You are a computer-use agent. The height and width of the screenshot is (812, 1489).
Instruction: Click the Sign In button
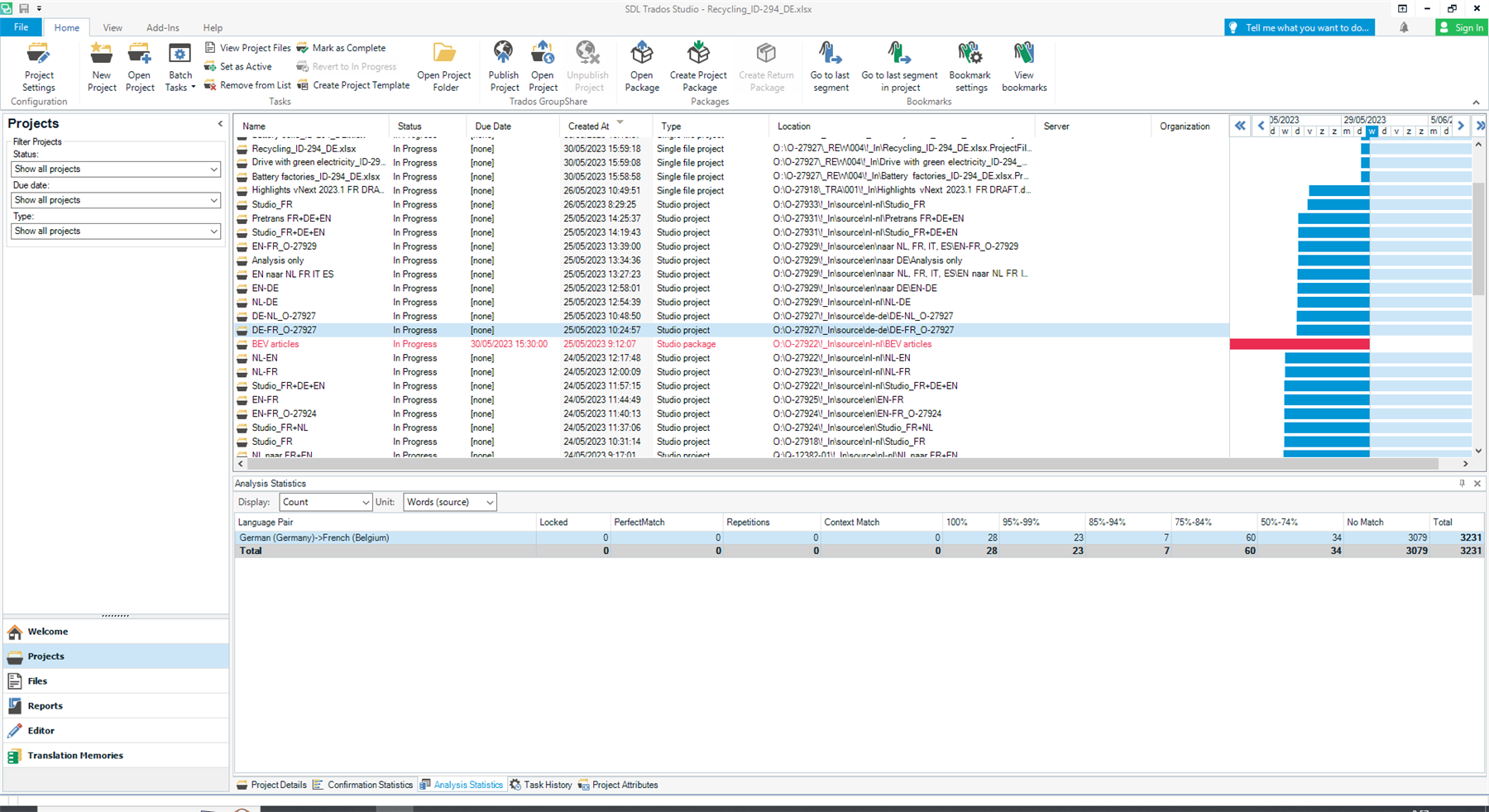(1461, 26)
